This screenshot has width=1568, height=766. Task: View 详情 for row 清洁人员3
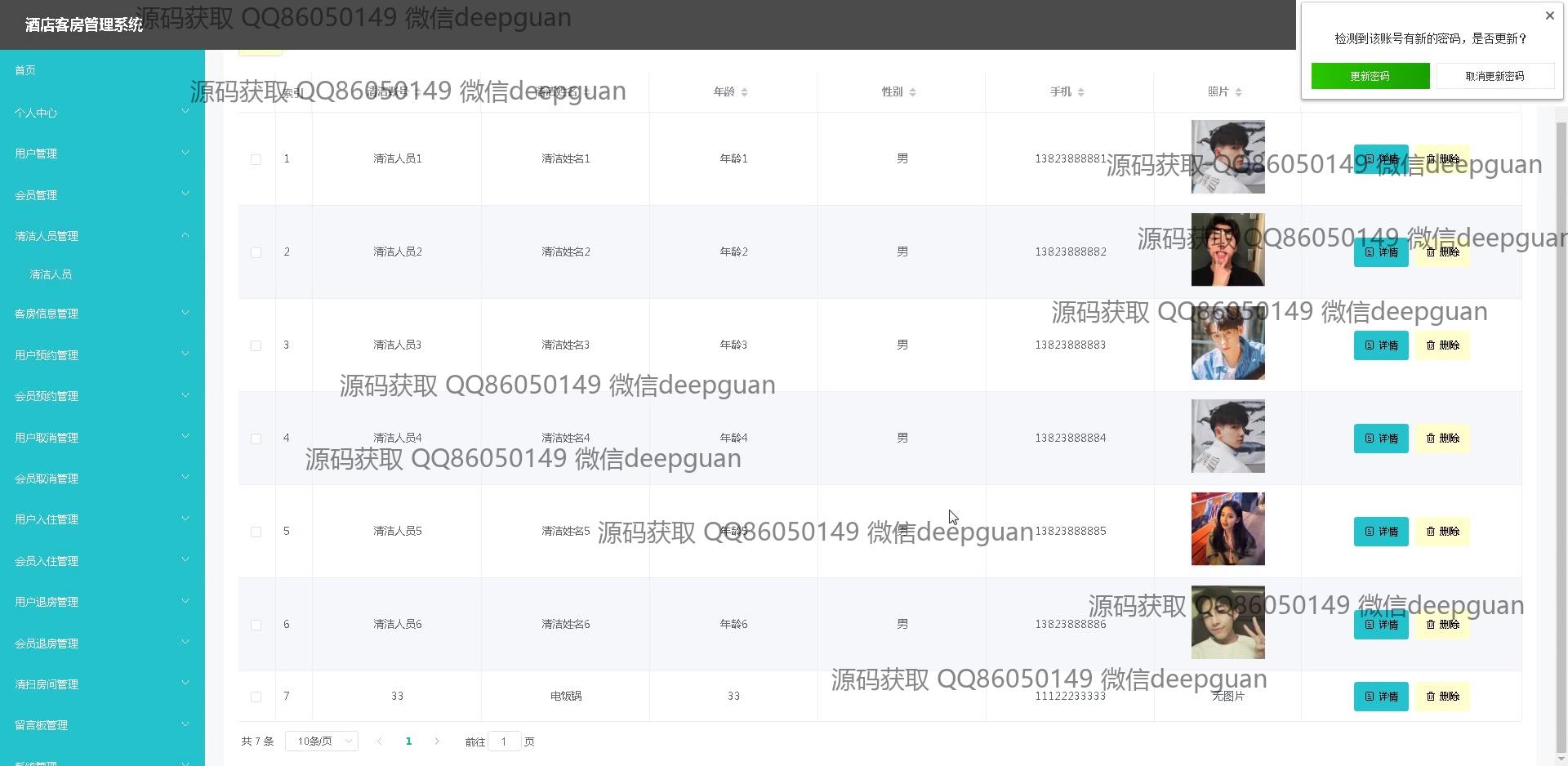click(1381, 345)
